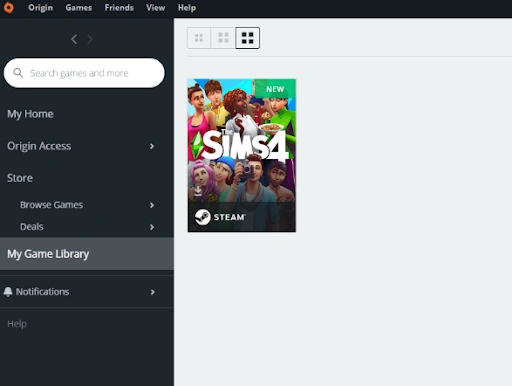
Task: Open the Friends menu
Action: [119, 8]
